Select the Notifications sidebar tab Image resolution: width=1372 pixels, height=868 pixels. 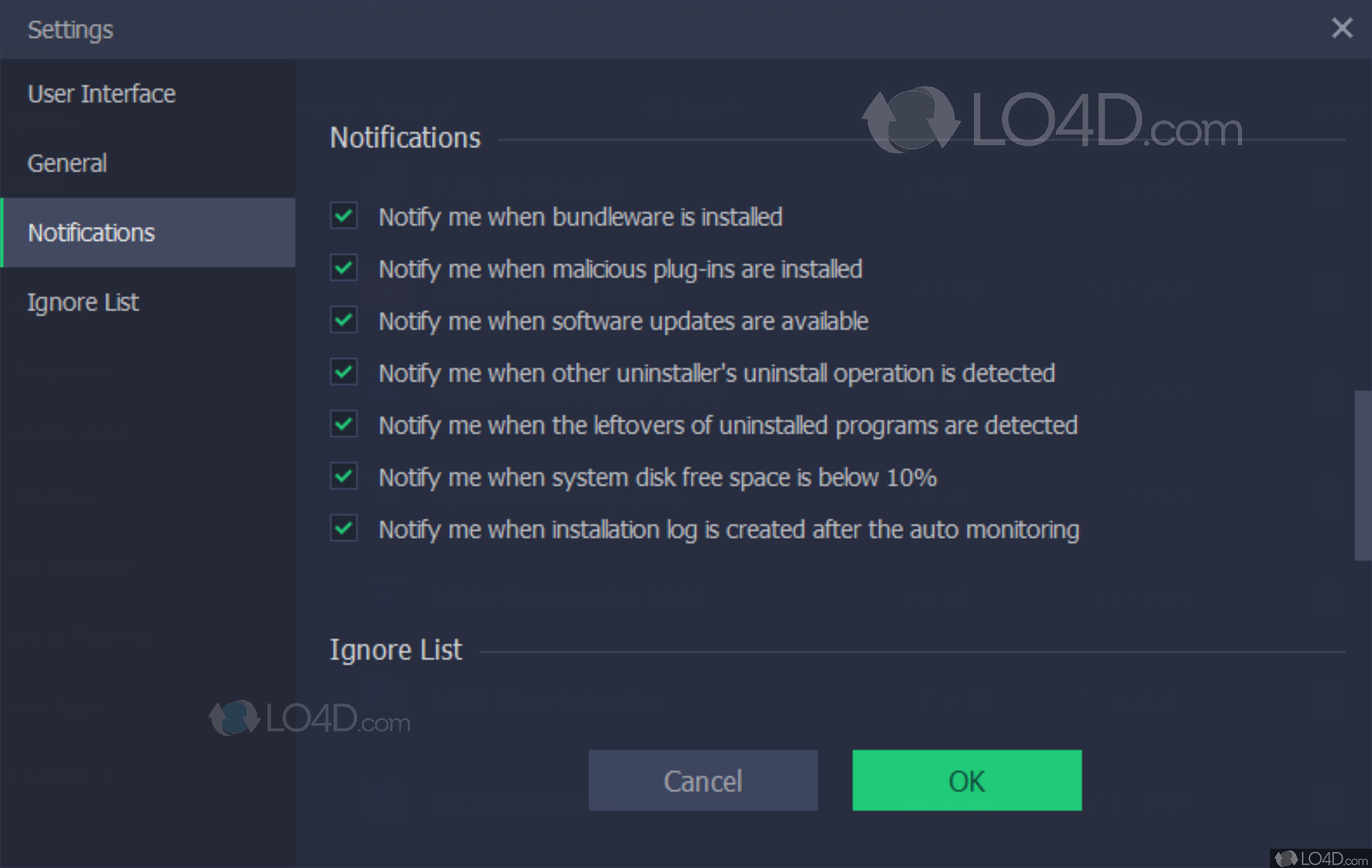[91, 233]
